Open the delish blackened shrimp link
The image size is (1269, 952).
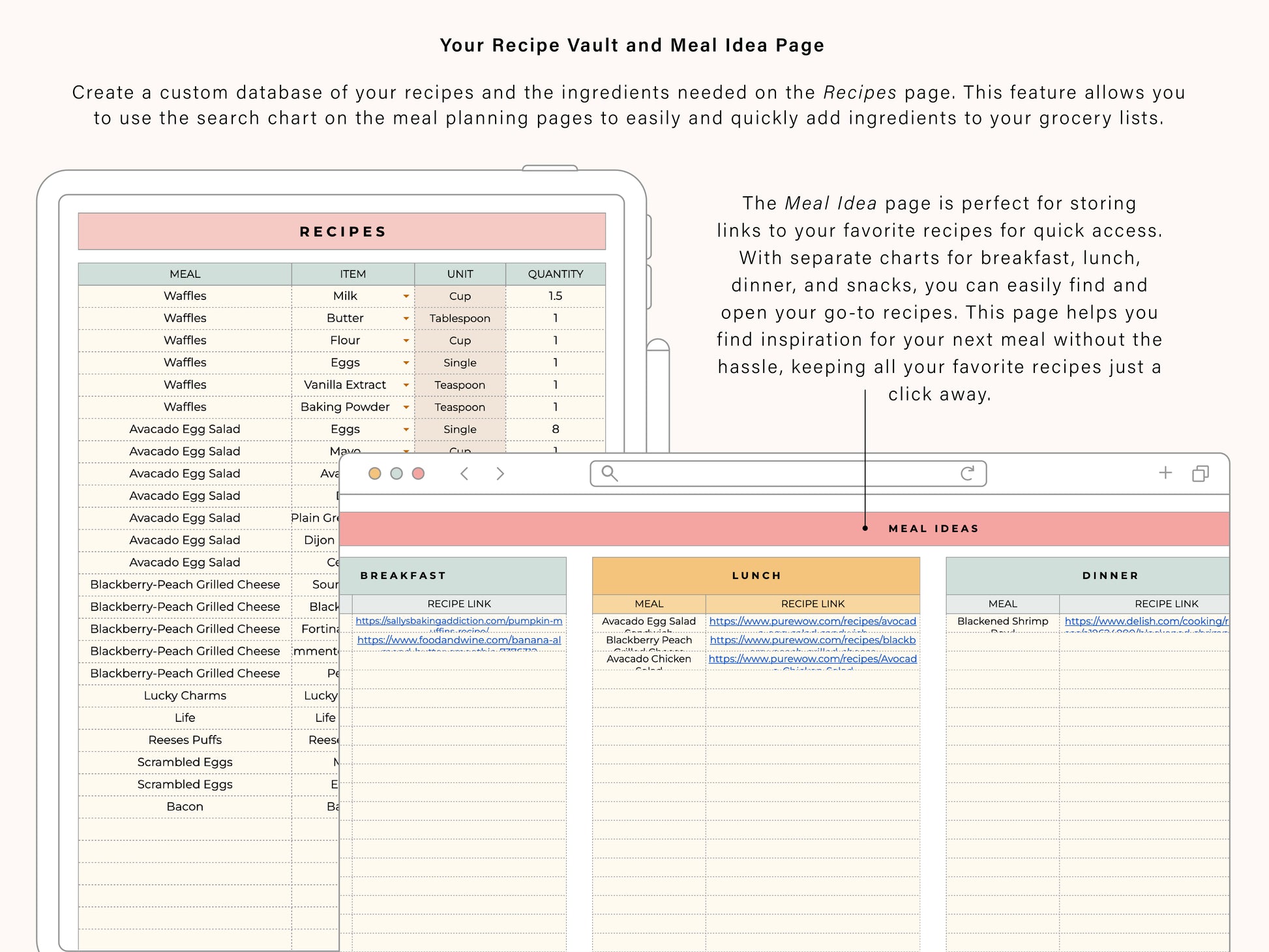(x=1146, y=621)
